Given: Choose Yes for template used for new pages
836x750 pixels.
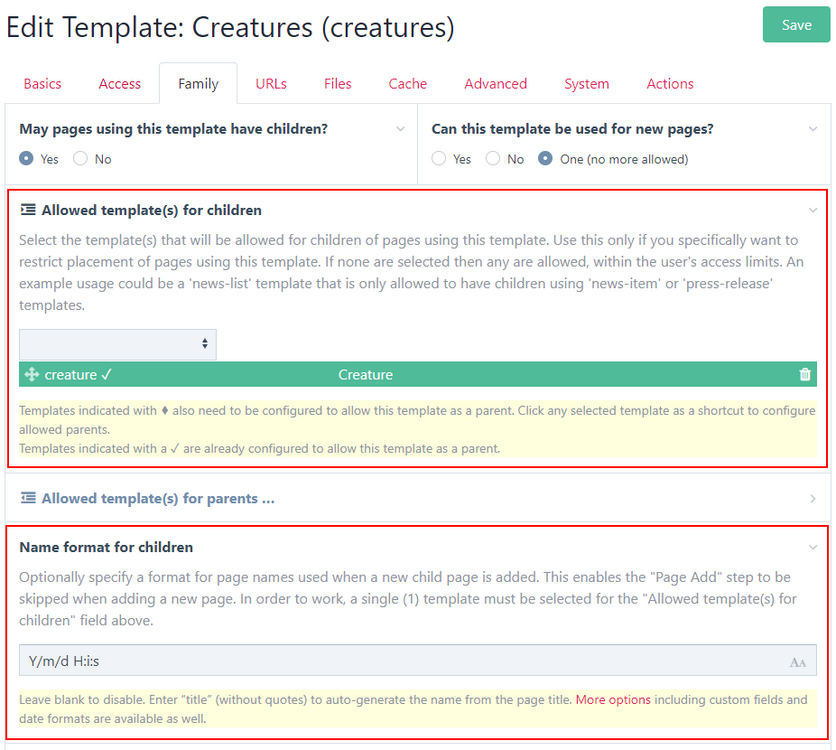Looking at the screenshot, I should [x=439, y=159].
